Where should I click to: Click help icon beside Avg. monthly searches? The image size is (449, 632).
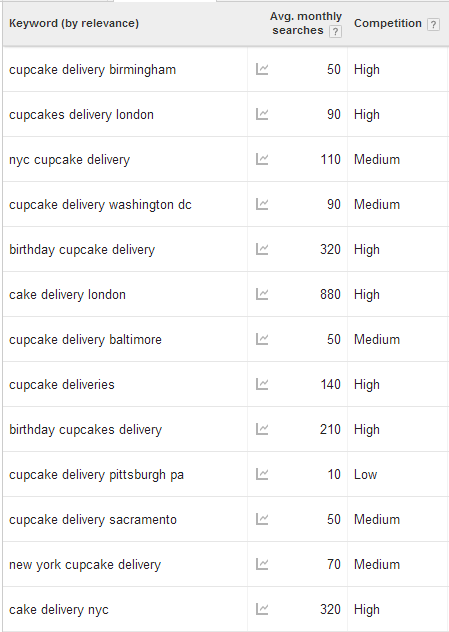click(x=335, y=31)
